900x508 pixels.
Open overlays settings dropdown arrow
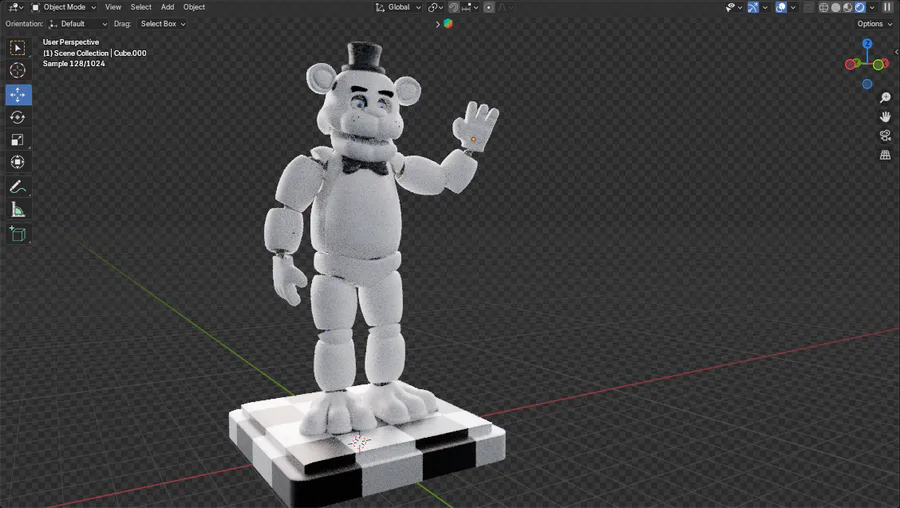coord(793,7)
